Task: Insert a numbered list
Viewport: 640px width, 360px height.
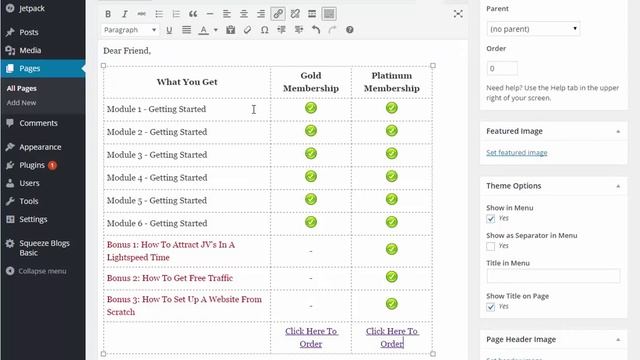Action: (176, 14)
